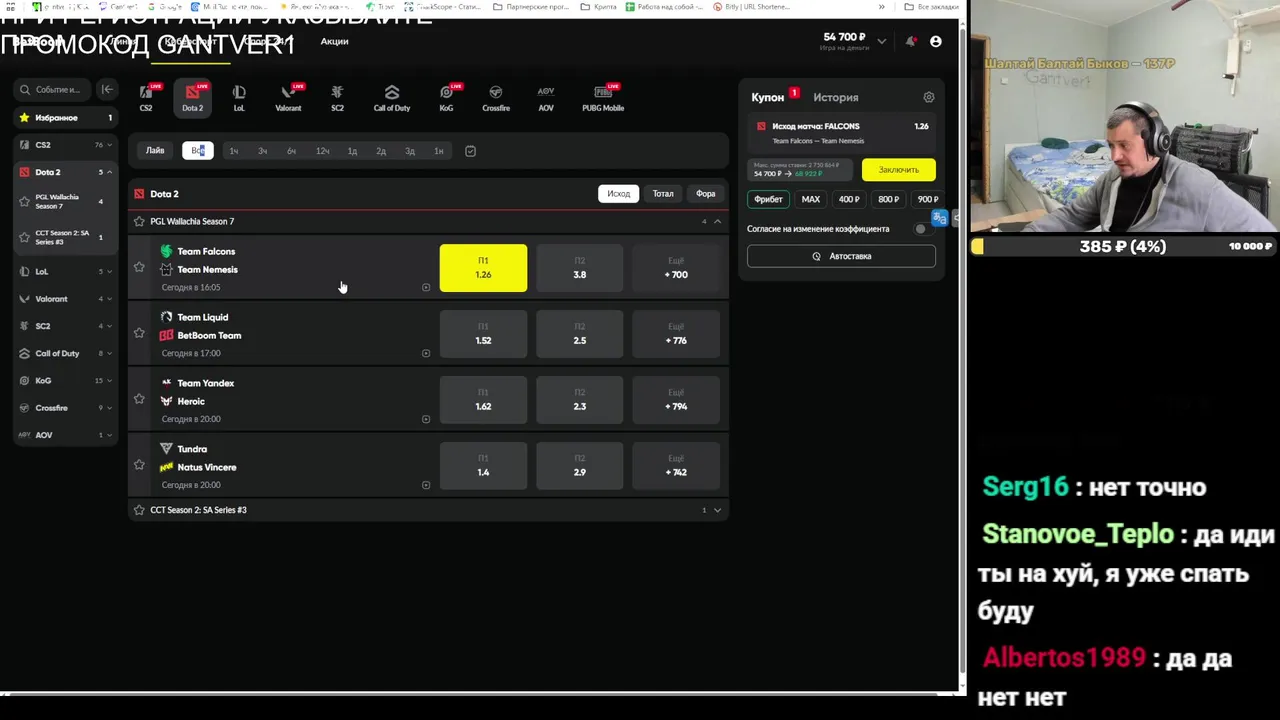
Task: Collapse the sidebar with the arrow button
Action: pos(107,89)
